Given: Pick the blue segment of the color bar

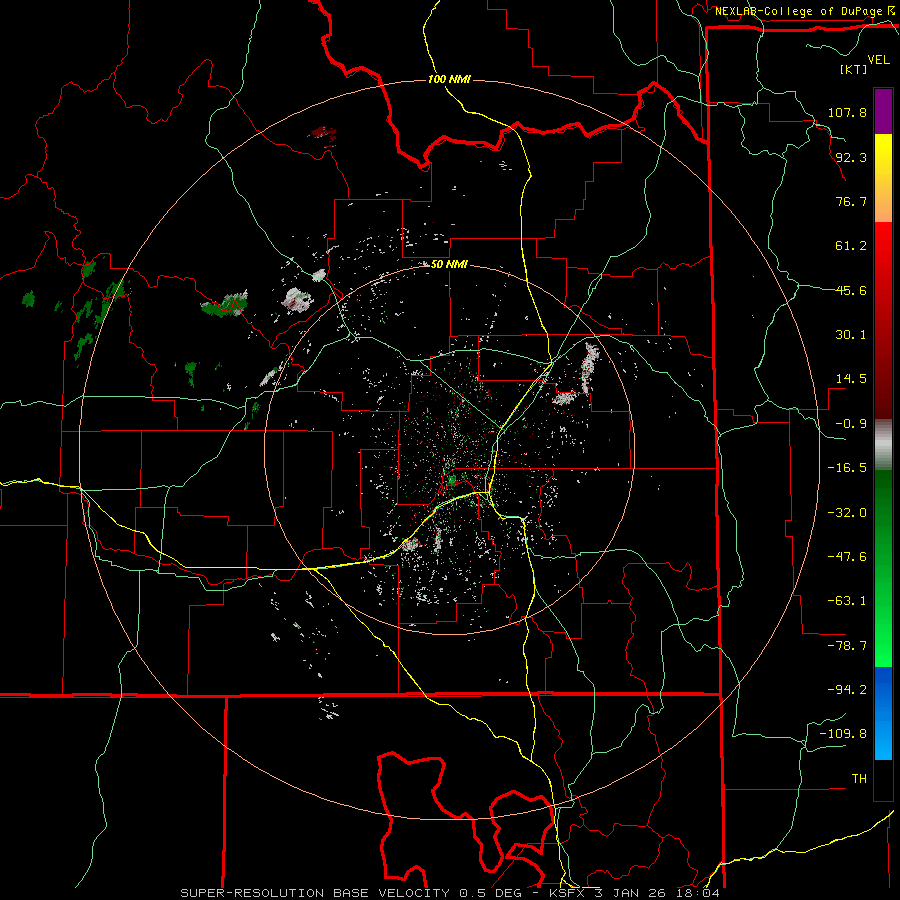Looking at the screenshot, I should 883,713.
